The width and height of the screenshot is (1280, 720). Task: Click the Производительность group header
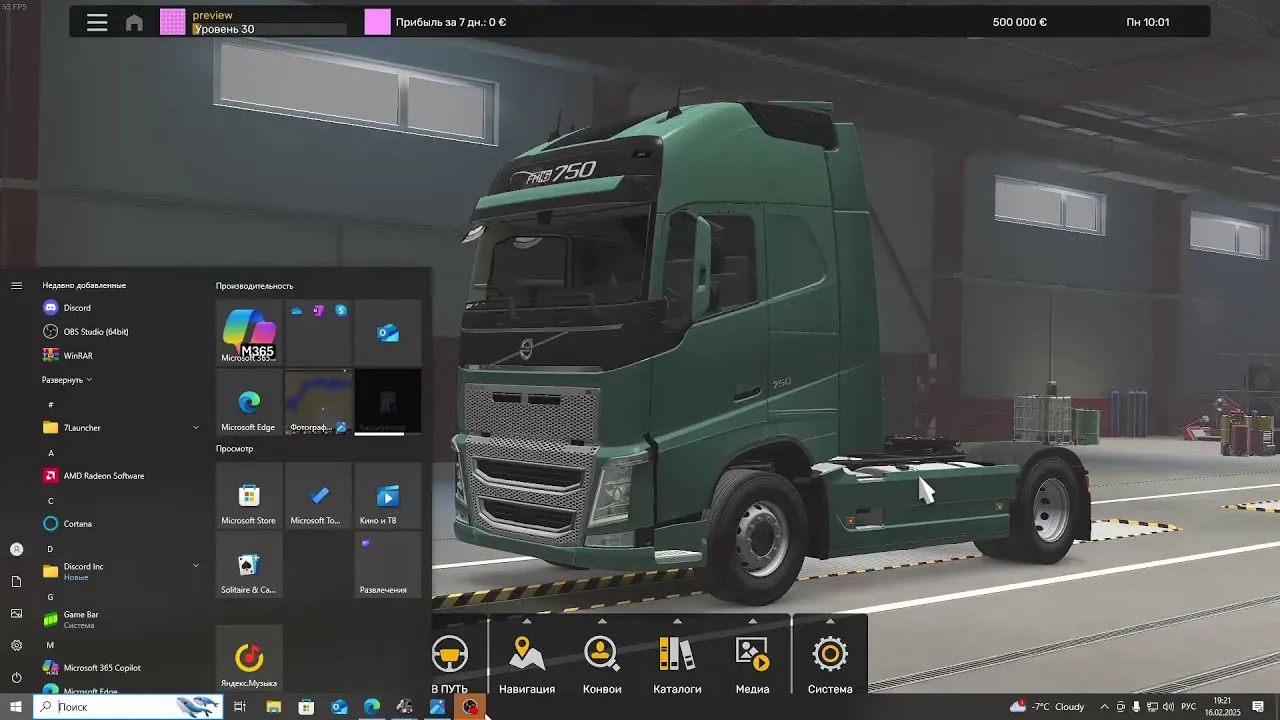click(x=255, y=286)
